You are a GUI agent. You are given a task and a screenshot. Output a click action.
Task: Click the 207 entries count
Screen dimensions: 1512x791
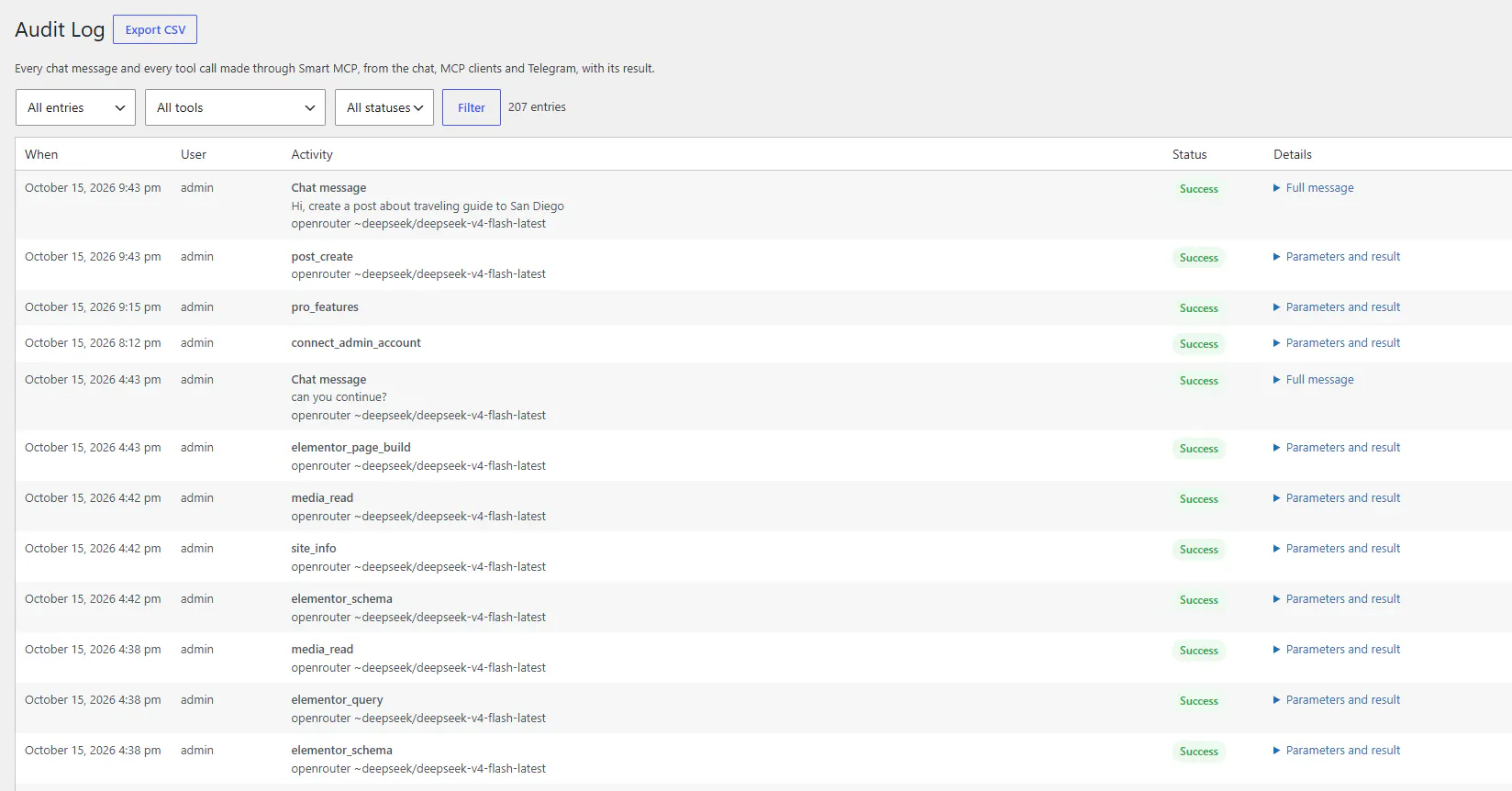point(537,107)
